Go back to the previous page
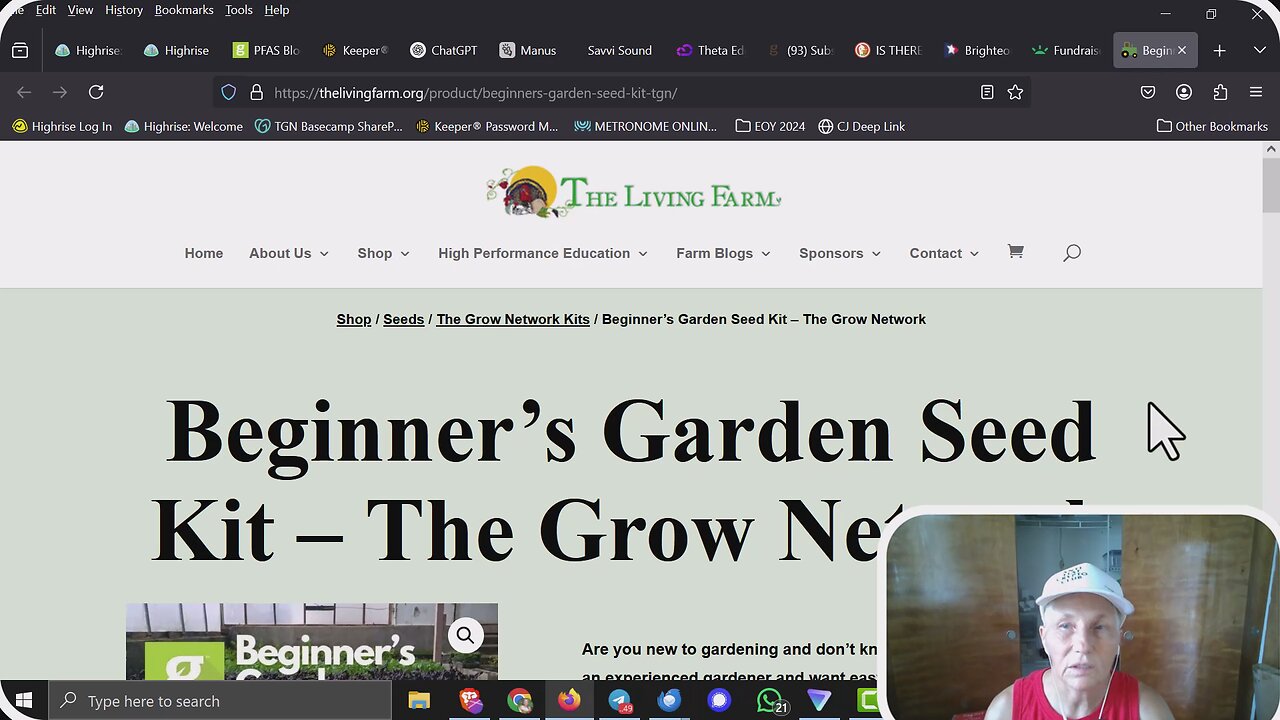This screenshot has height=720, width=1280. (24, 92)
